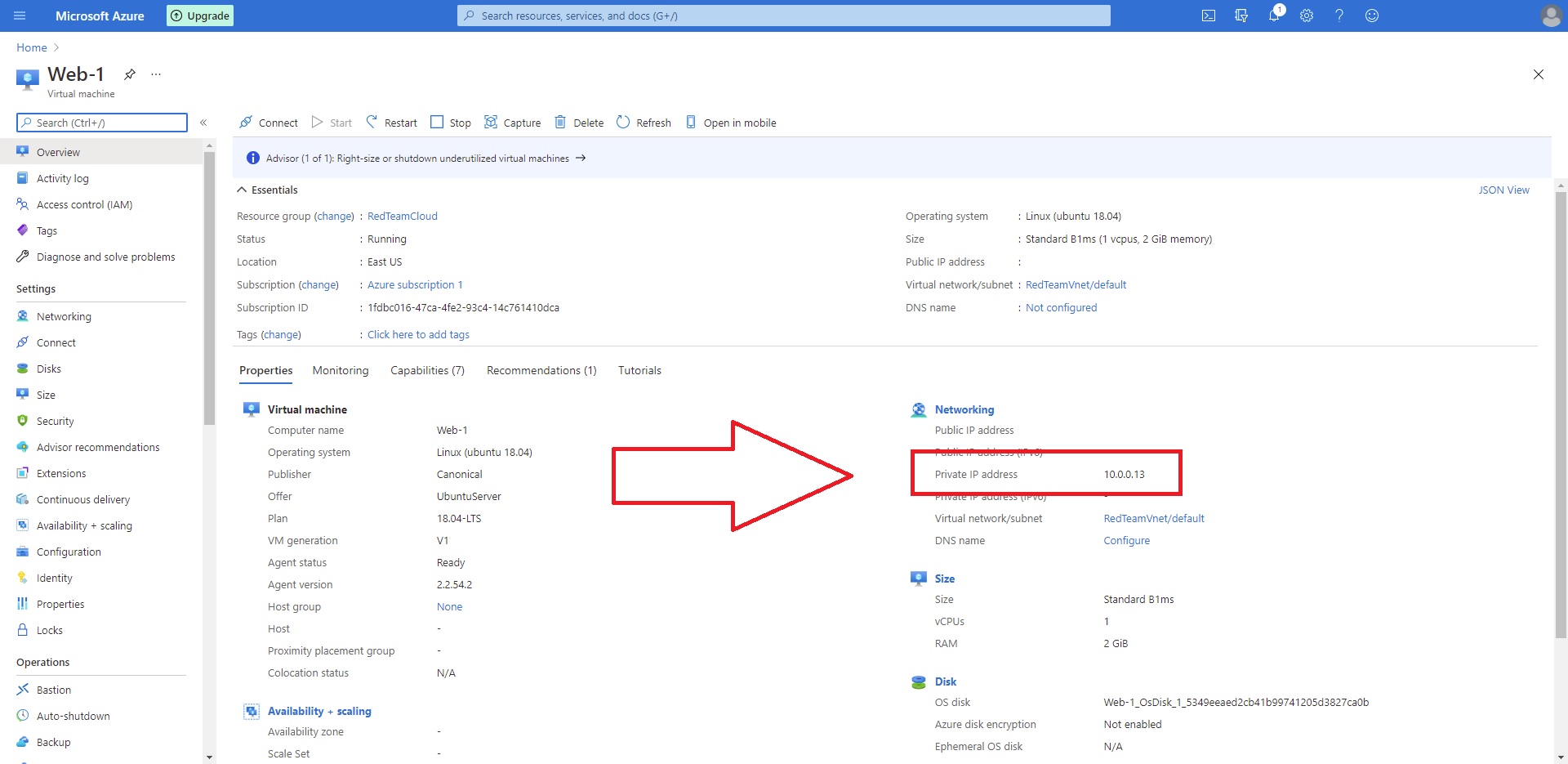Screen dimensions: 1568x764
Task: Click Open in mobile
Action: click(731, 123)
